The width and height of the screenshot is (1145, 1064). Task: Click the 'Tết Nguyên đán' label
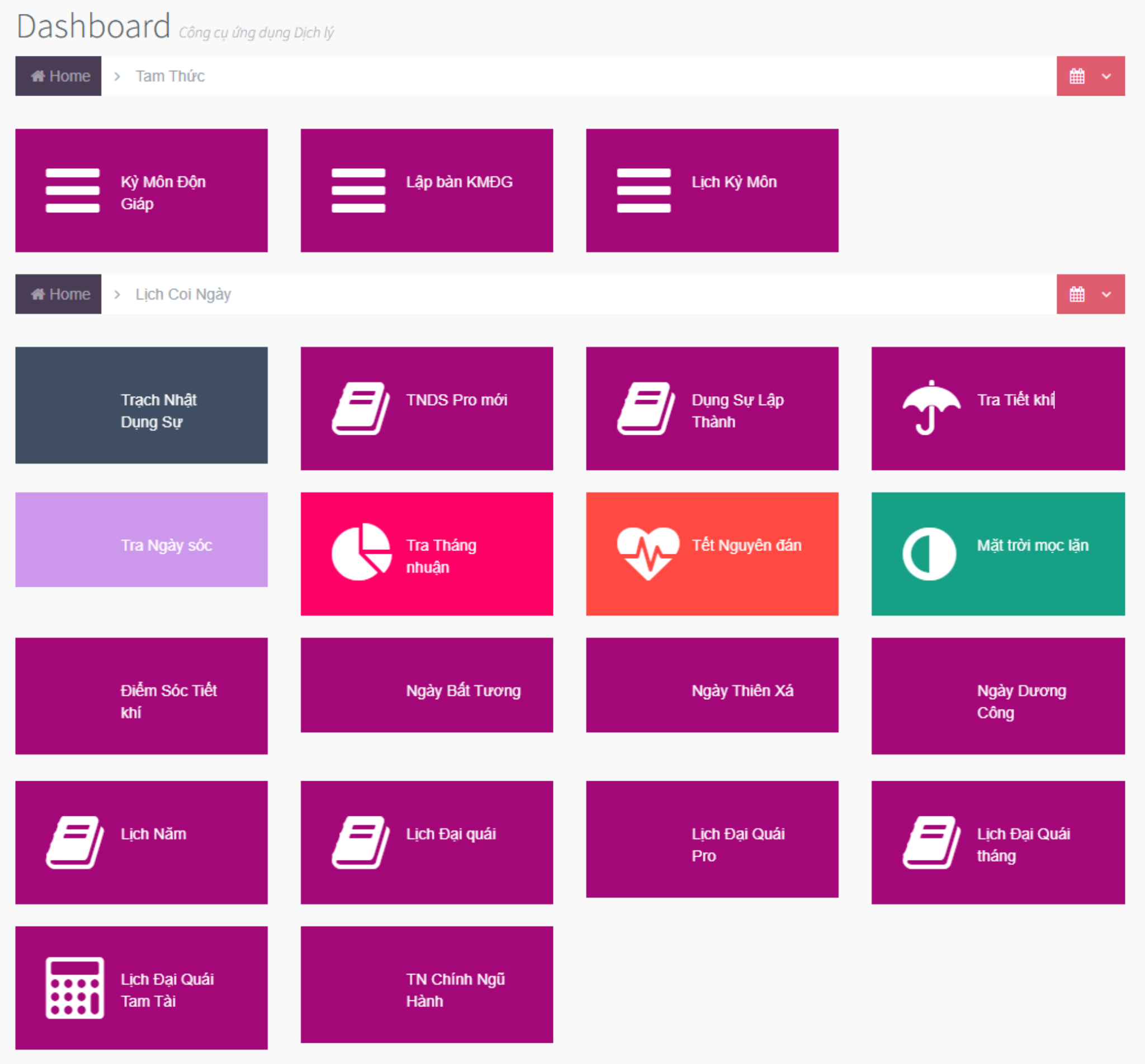746,545
